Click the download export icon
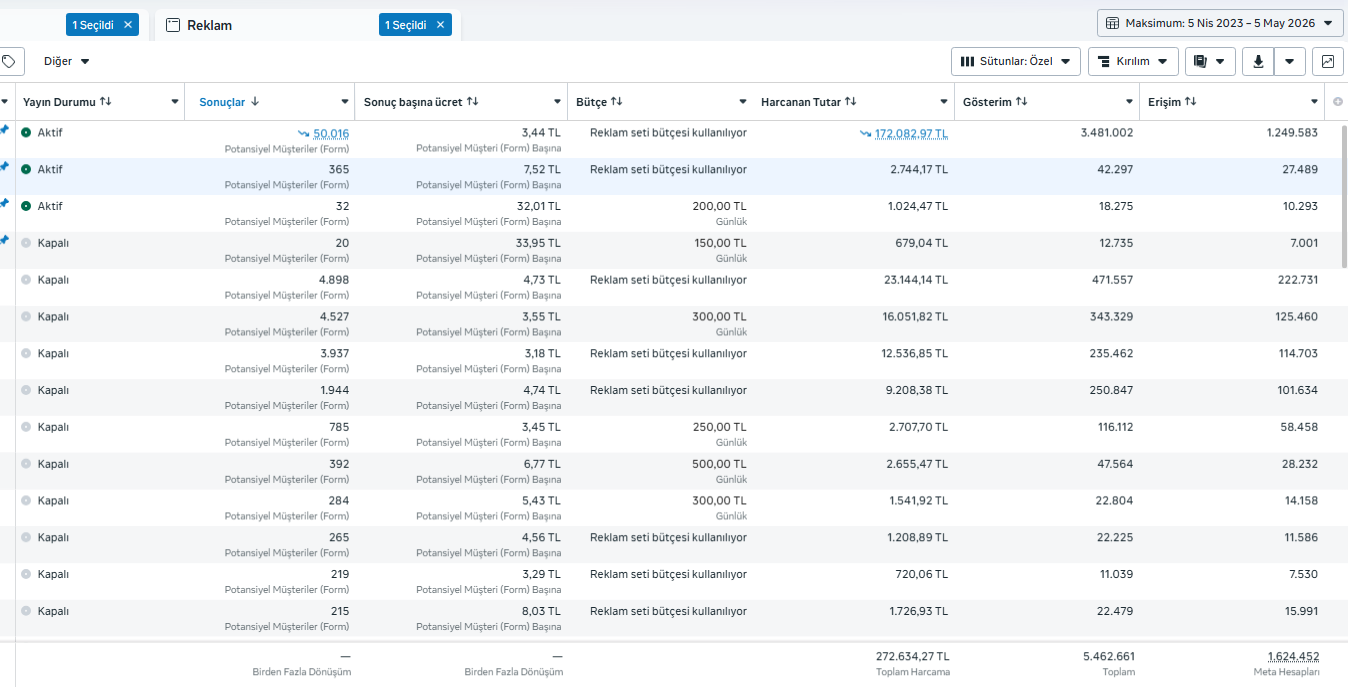Screen dimensions: 1348x687 click(1258, 61)
